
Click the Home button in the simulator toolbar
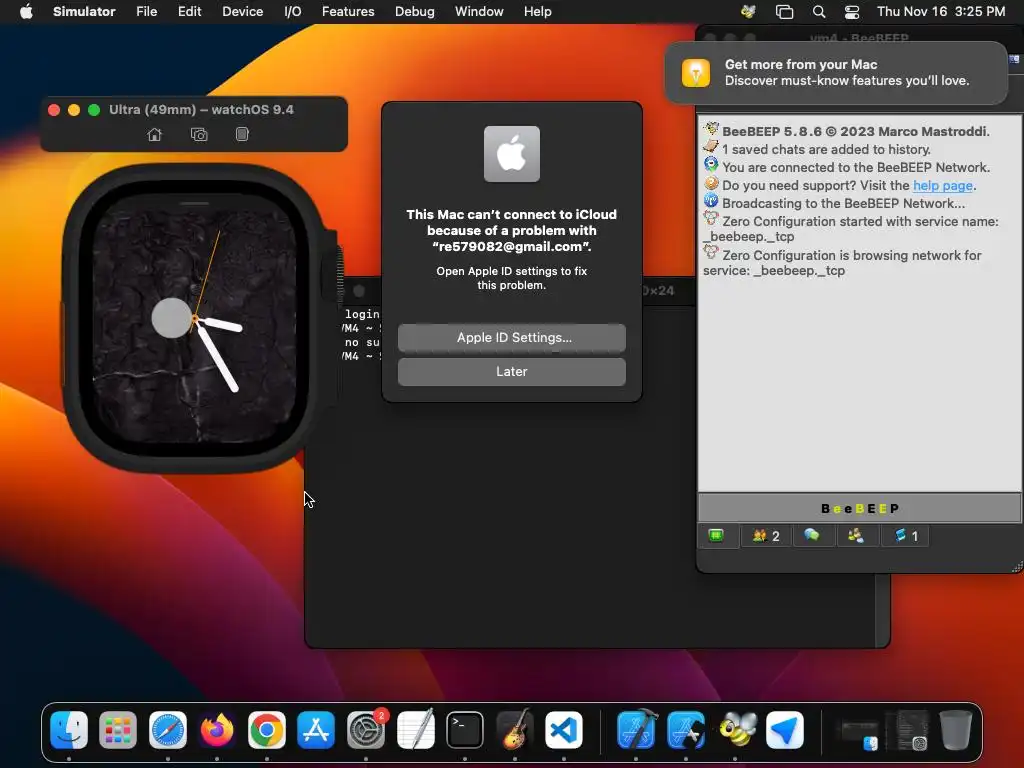point(155,135)
